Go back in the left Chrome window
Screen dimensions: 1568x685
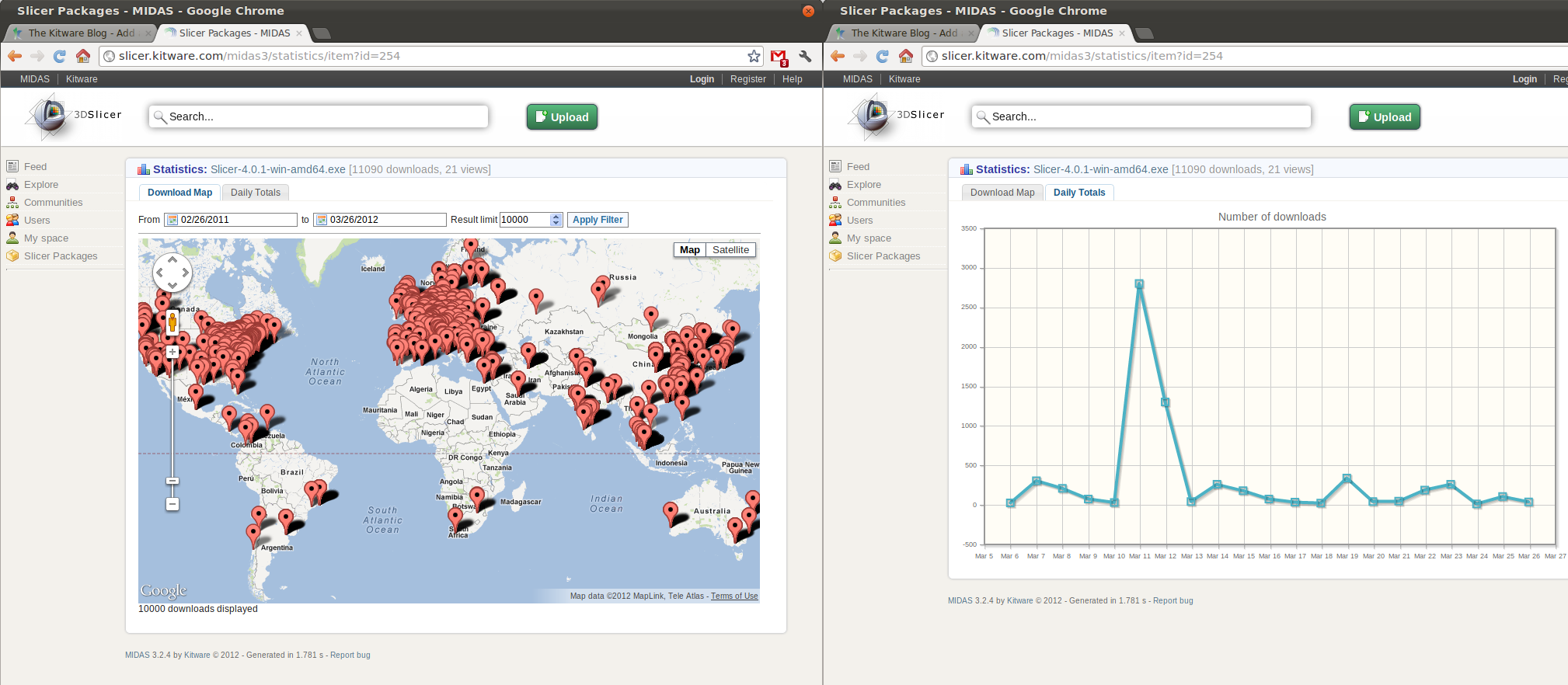point(15,56)
